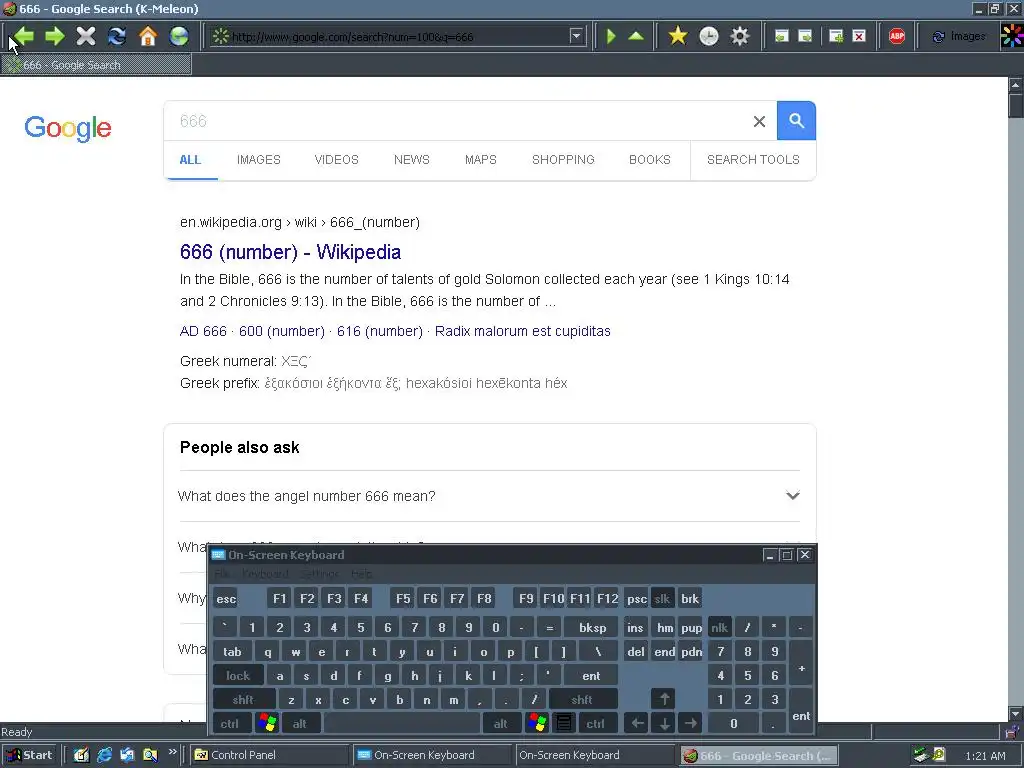Screen dimensions: 1024x768
Task: Click page scrollbar up arrow
Action: [1016, 85]
